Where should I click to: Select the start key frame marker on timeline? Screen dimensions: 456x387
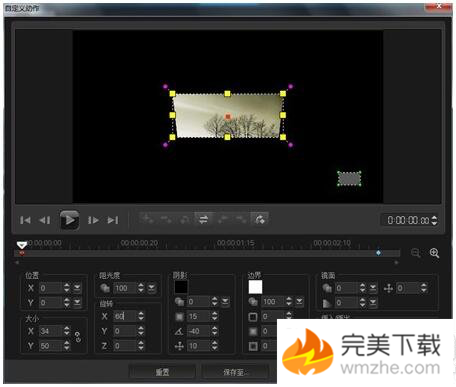click(x=22, y=253)
